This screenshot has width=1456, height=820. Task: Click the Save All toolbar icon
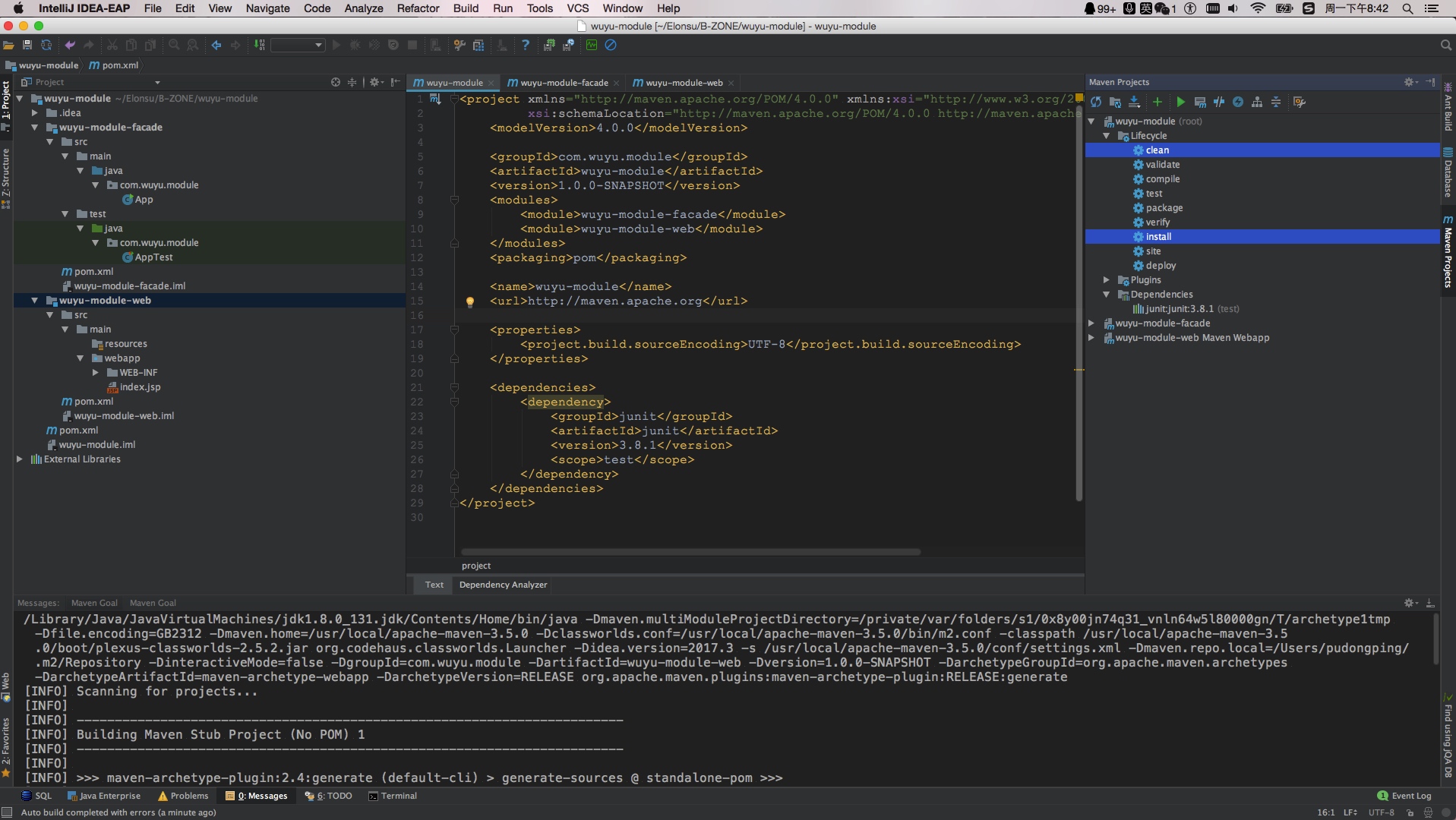(27, 46)
